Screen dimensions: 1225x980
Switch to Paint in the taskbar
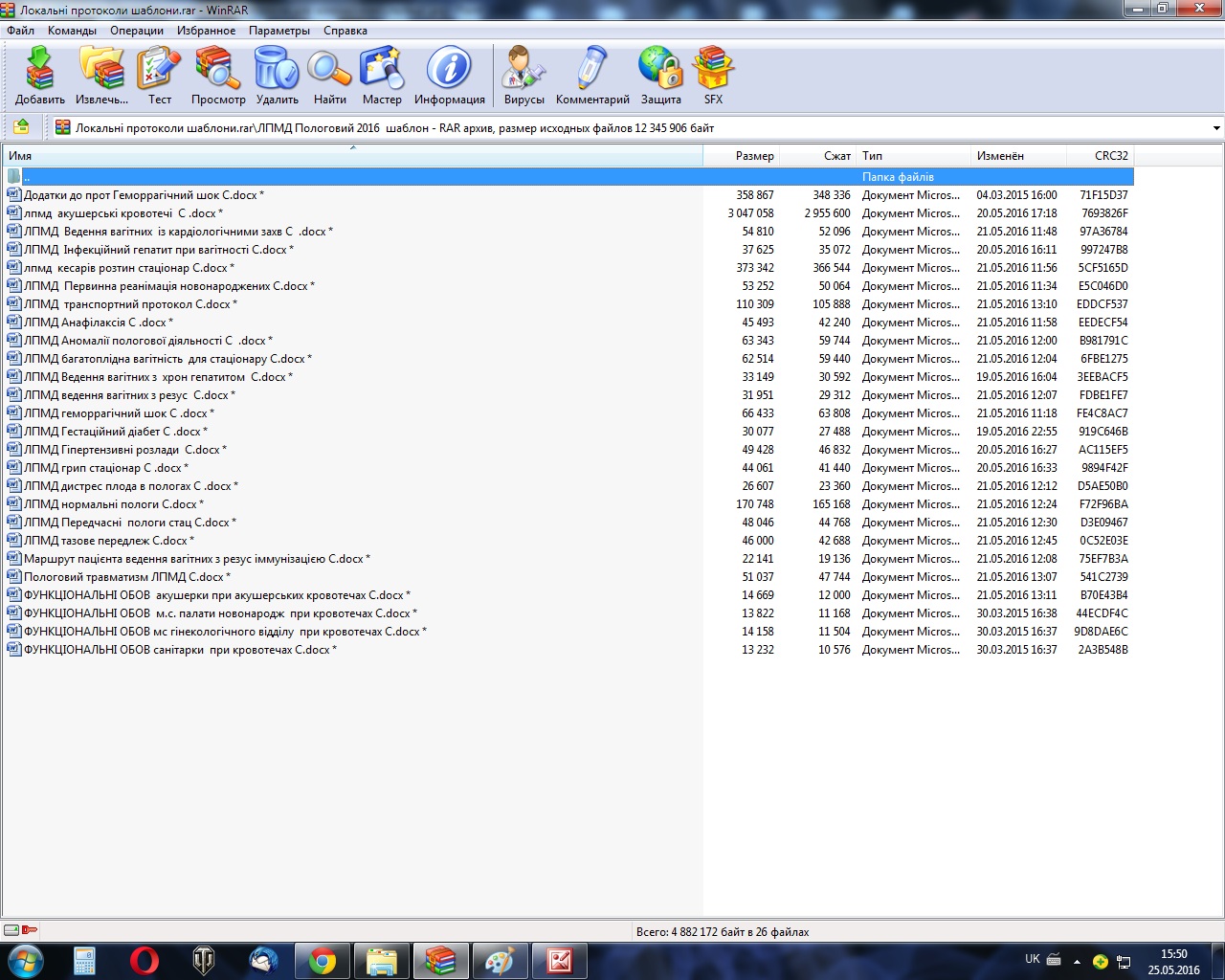pyautogui.click(x=501, y=961)
